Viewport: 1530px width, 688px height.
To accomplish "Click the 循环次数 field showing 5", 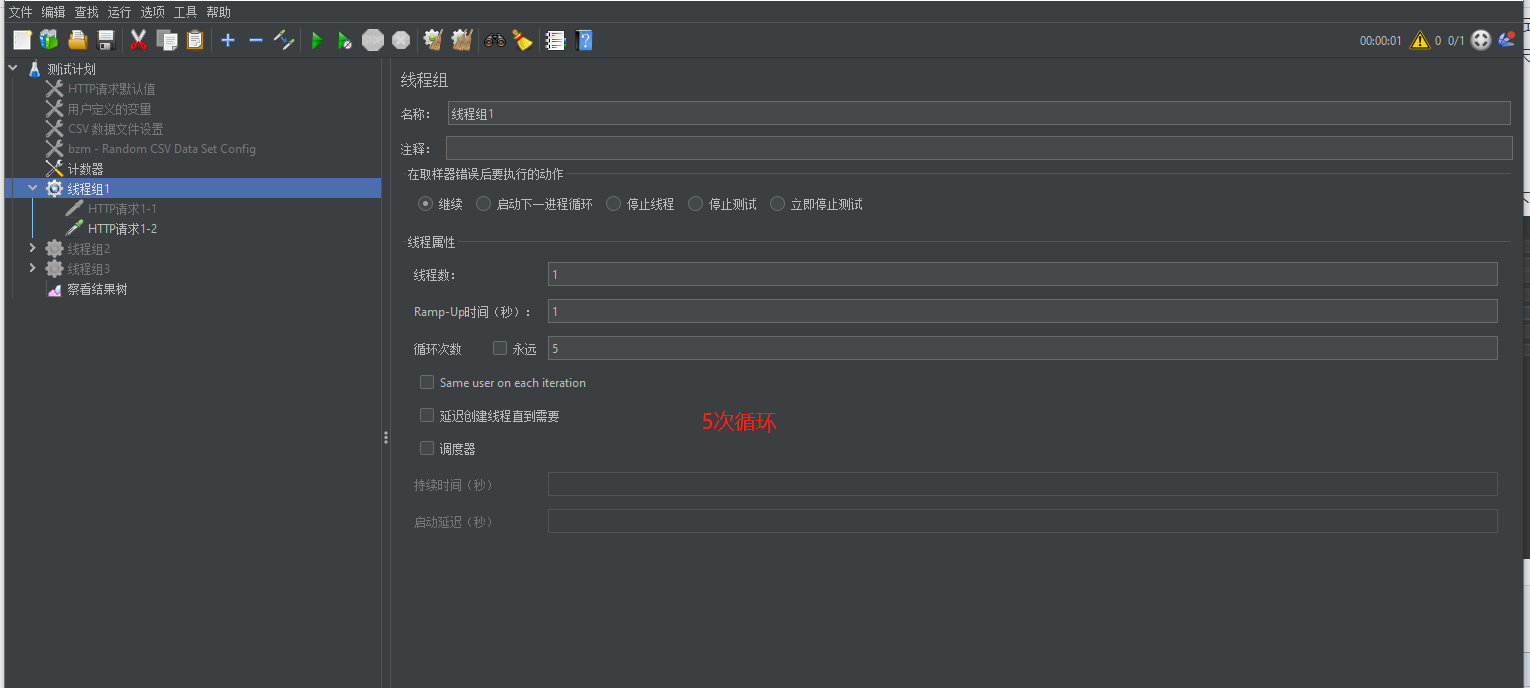I will click(x=1023, y=348).
